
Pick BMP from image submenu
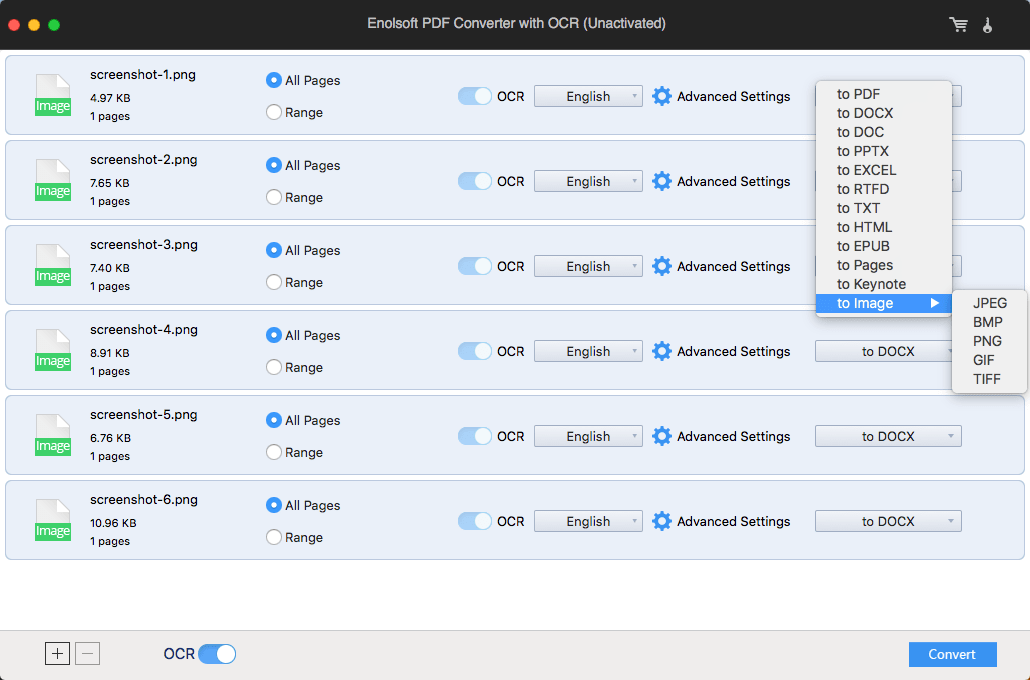(989, 323)
